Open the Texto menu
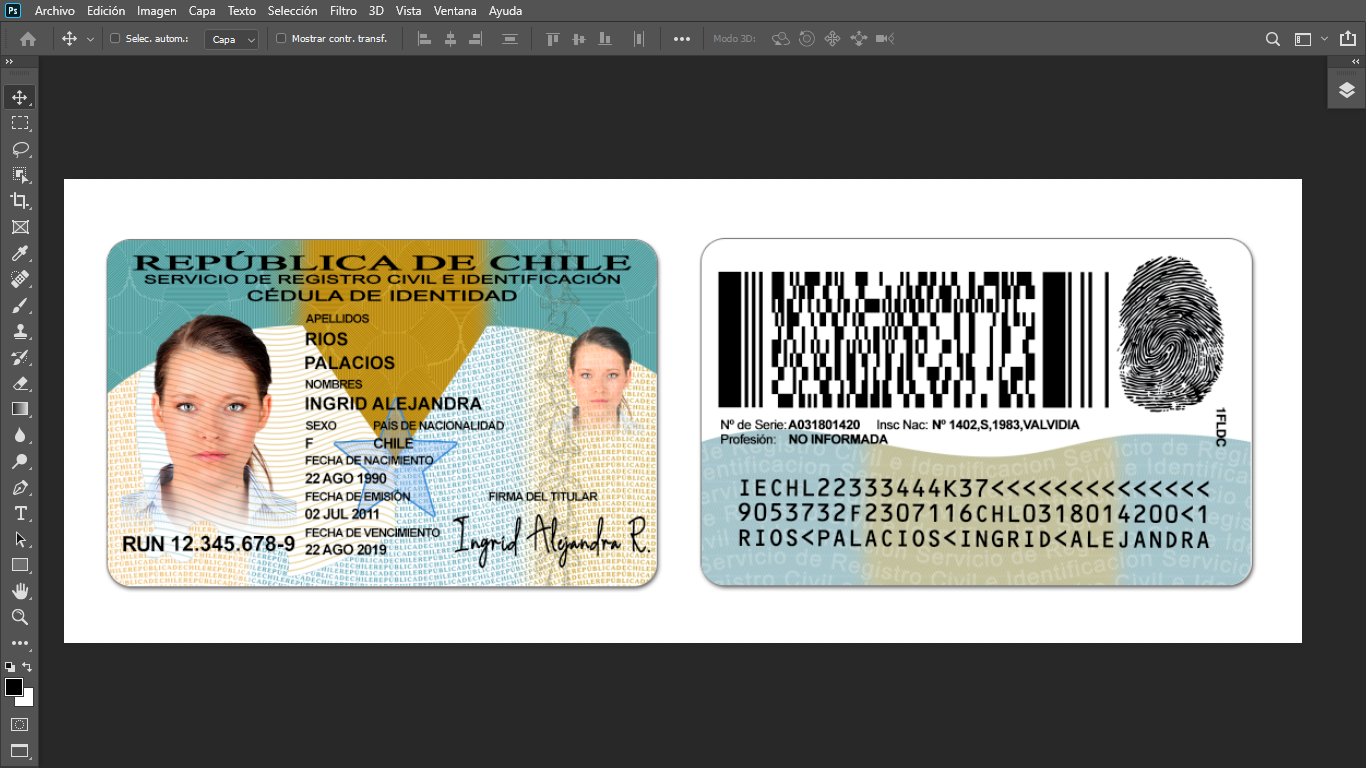Image resolution: width=1366 pixels, height=768 pixels. (x=242, y=11)
